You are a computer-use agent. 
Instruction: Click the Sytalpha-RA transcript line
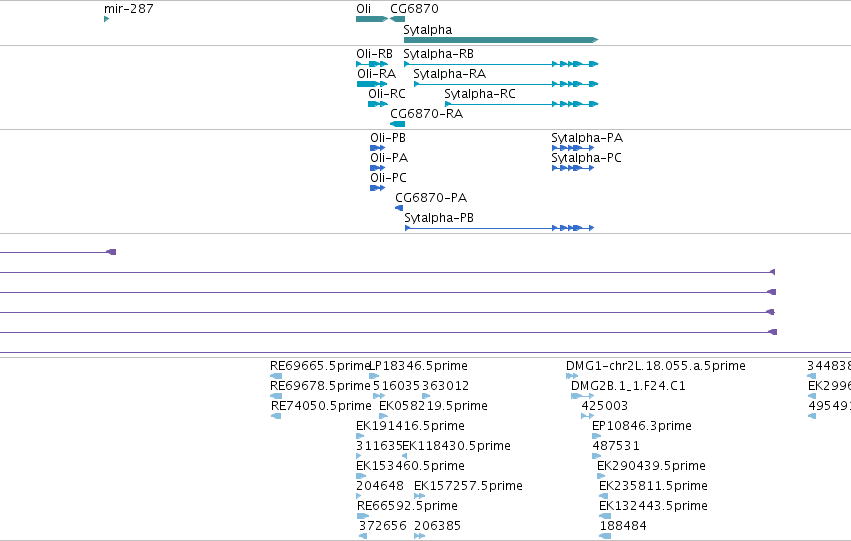coord(506,84)
